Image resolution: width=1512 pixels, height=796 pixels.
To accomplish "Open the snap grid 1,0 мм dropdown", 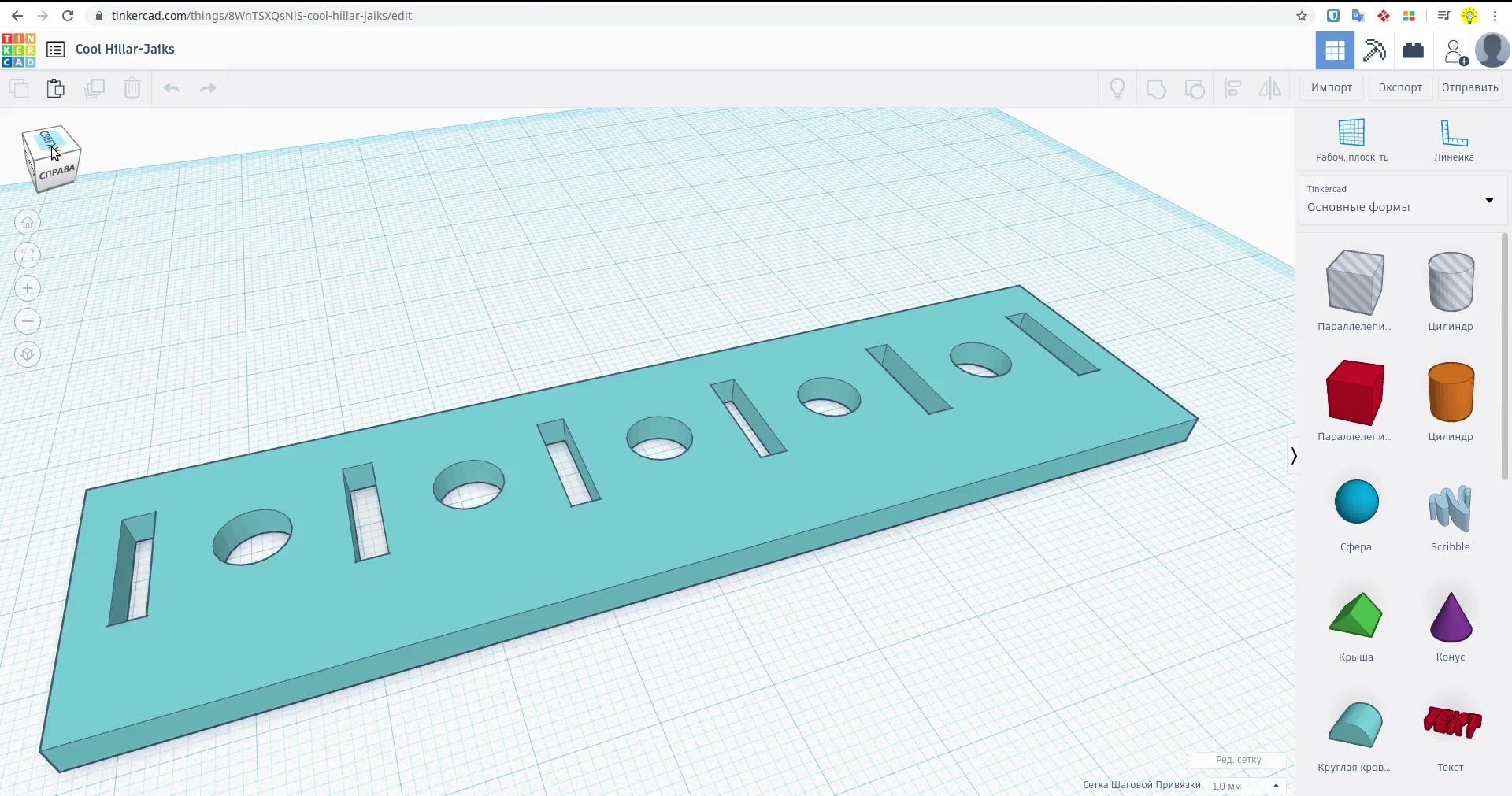I will coord(1246,786).
